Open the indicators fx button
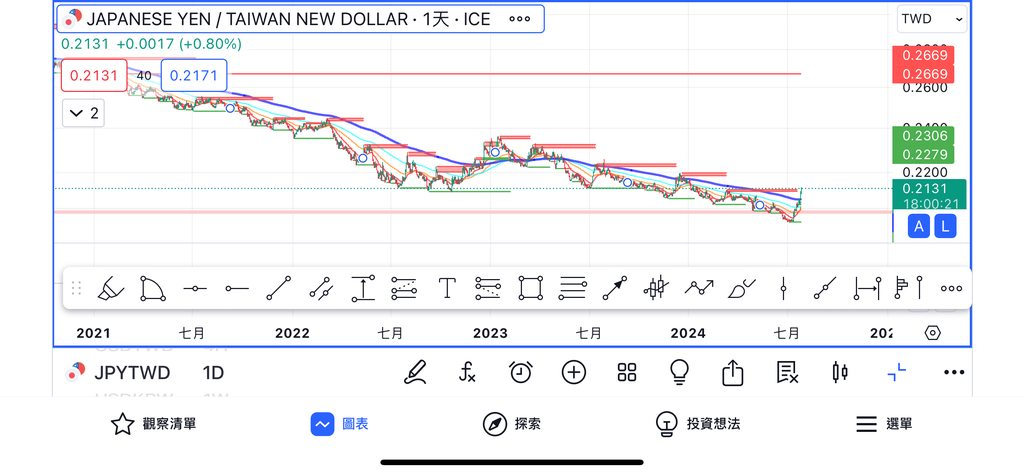 (467, 373)
